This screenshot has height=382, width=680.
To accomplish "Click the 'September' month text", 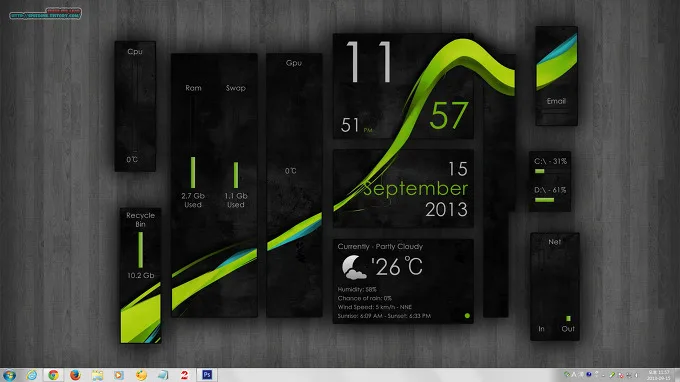I will (x=415, y=189).
